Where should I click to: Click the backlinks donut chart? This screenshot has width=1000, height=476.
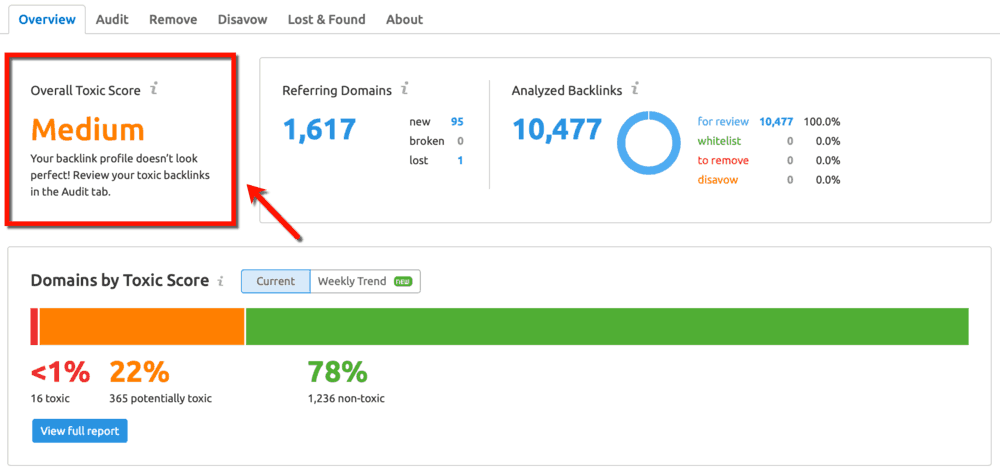coord(649,143)
